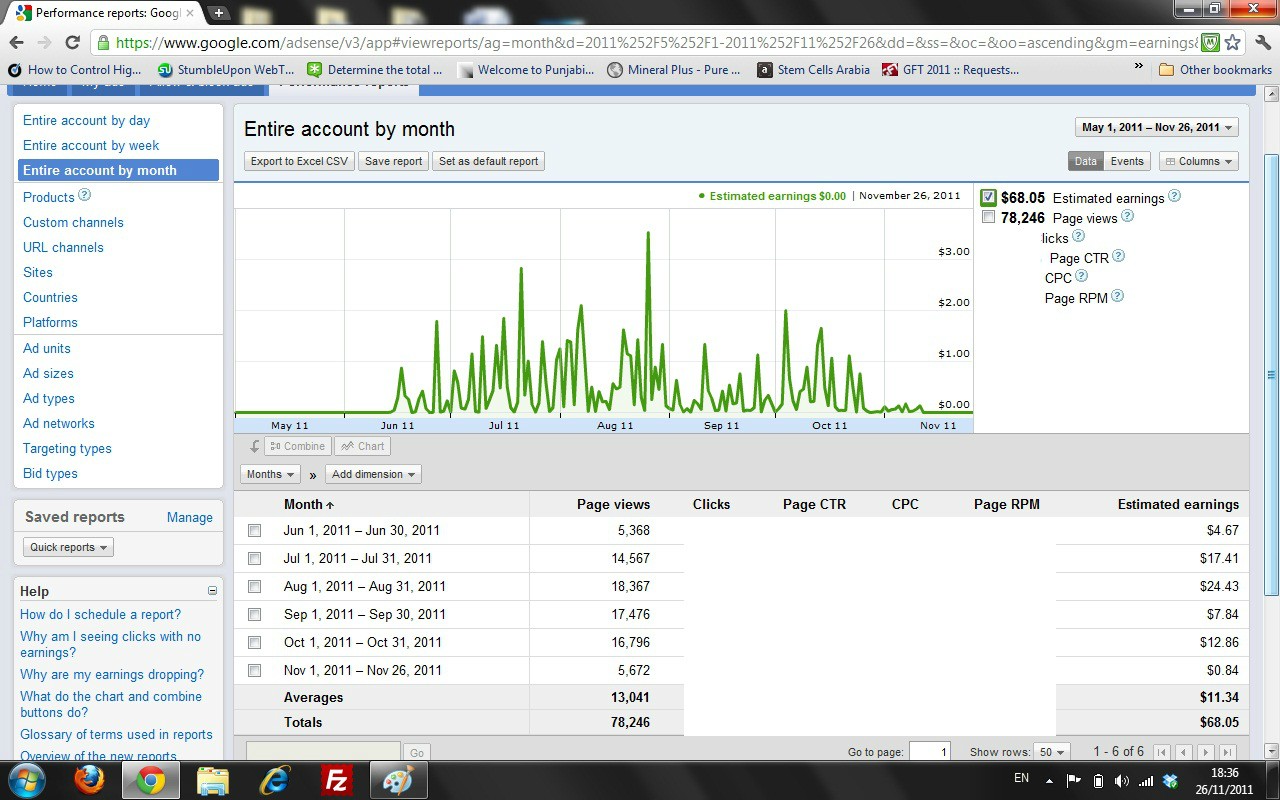Click Export to Excel CSV button
This screenshot has width=1280, height=800.
pyautogui.click(x=299, y=161)
